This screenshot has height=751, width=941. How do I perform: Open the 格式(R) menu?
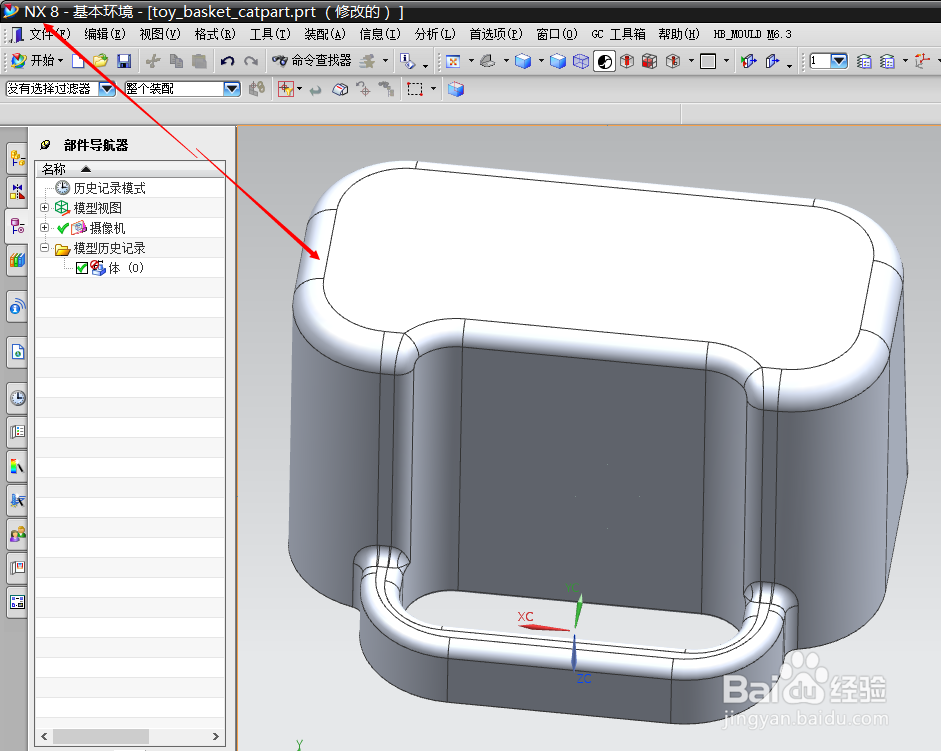click(x=215, y=34)
